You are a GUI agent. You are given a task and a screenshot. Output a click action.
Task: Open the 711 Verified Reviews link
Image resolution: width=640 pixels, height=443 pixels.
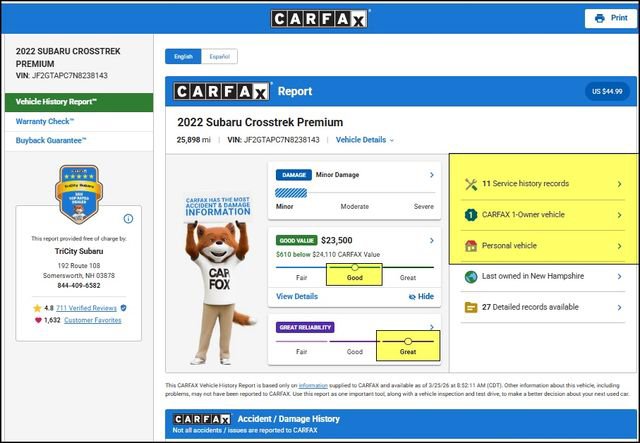coord(86,308)
